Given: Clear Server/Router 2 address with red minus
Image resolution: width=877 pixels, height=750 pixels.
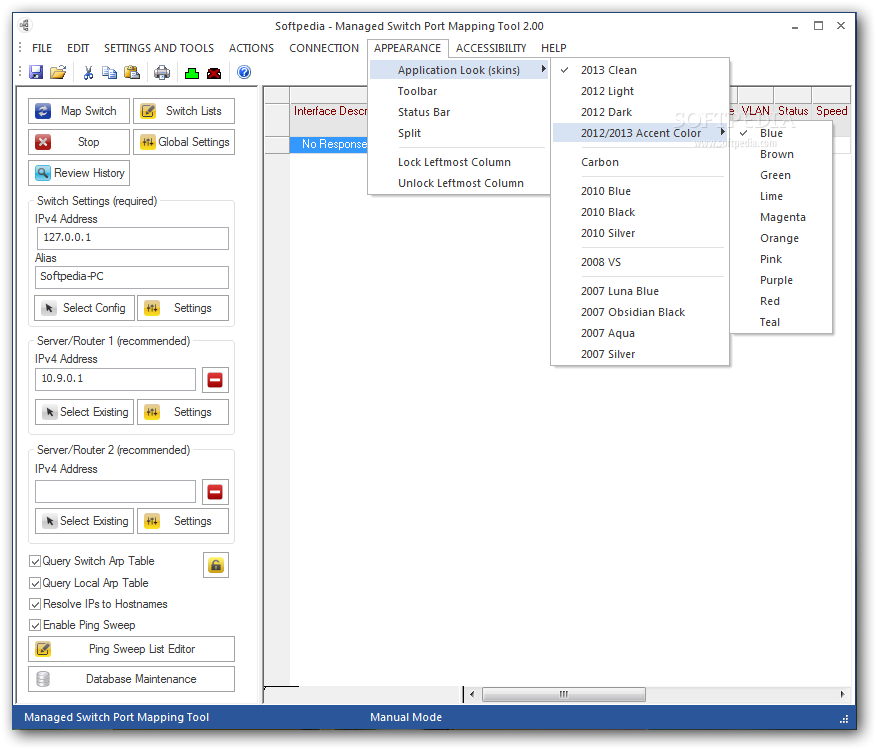Looking at the screenshot, I should click(215, 492).
